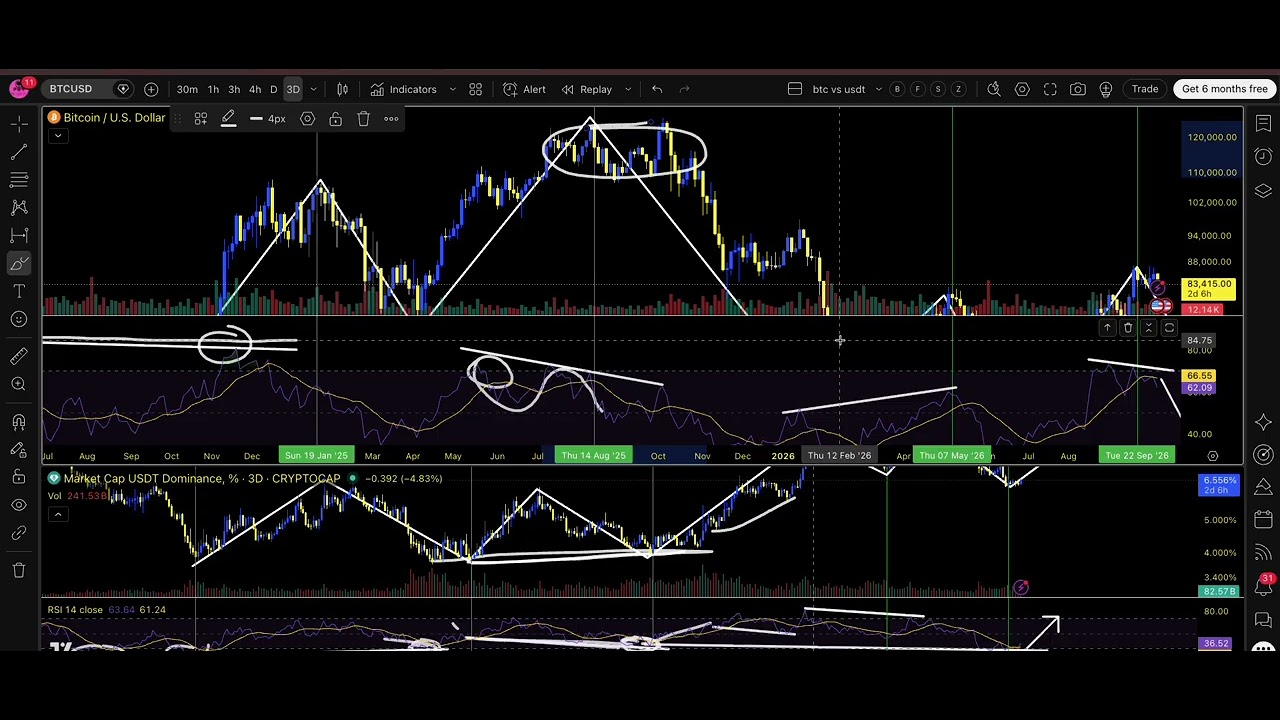The image size is (1280, 720).
Task: Toggle lock all drawings on sidebar
Action: (x=19, y=478)
